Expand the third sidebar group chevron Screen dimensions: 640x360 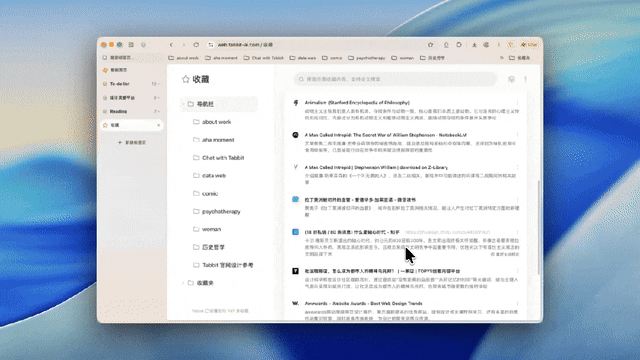[158, 98]
